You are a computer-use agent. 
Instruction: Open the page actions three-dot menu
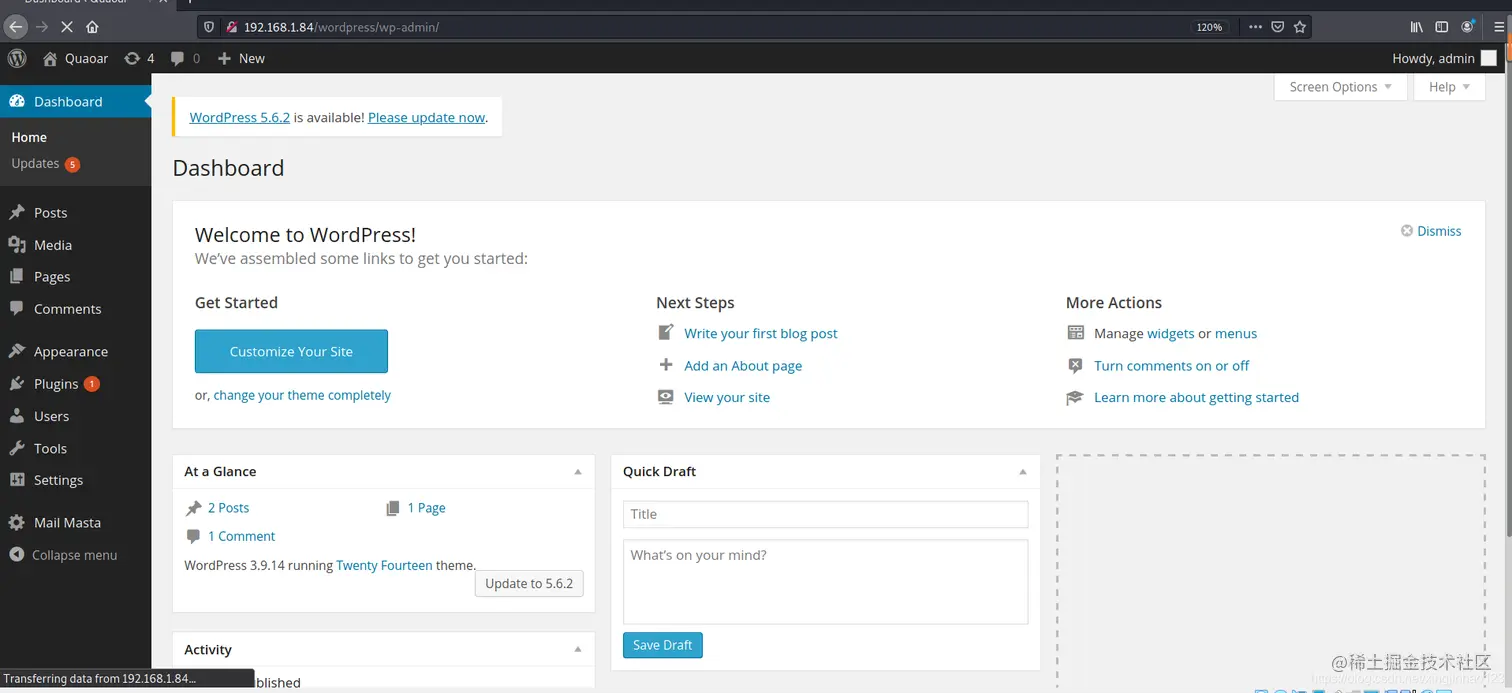pyautogui.click(x=1255, y=27)
